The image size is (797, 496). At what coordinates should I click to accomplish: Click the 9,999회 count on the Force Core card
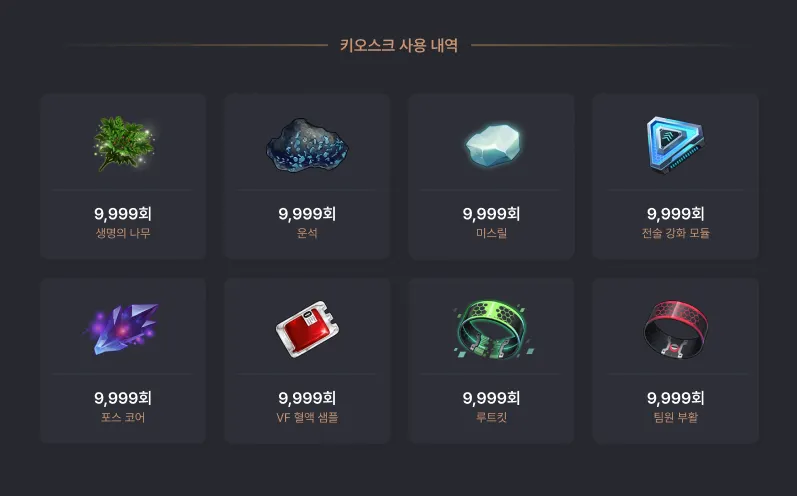coord(123,398)
